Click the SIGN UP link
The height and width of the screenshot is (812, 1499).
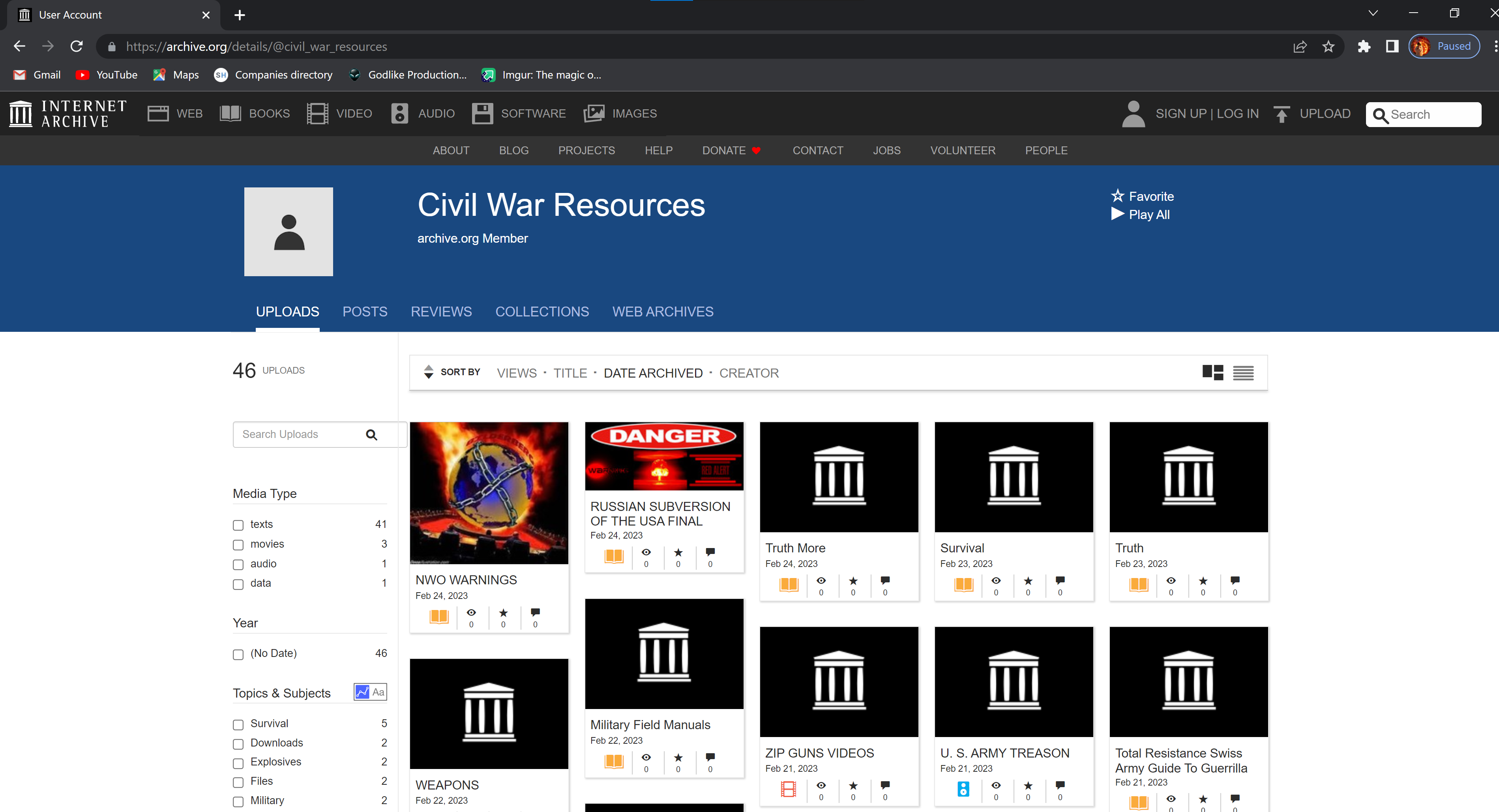pyautogui.click(x=1181, y=113)
